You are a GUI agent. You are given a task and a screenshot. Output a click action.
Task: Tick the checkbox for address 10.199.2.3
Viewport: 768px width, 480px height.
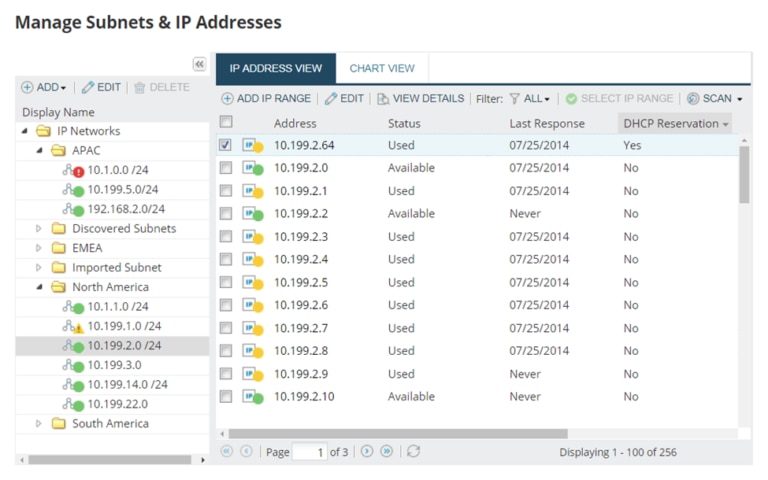click(x=226, y=237)
